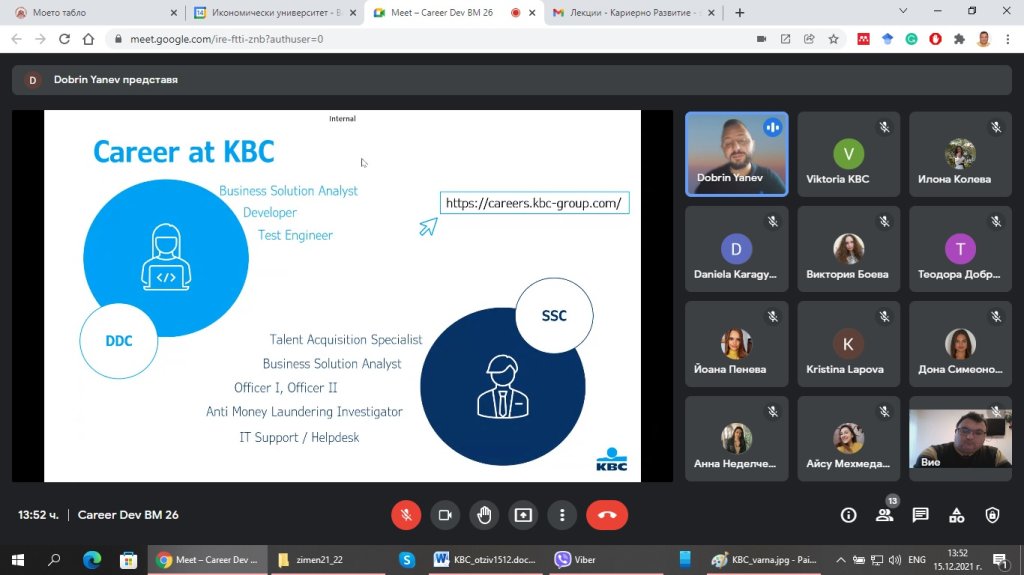Open the Opera-style red extension icon
The width and height of the screenshot is (1024, 575).
[935, 39]
